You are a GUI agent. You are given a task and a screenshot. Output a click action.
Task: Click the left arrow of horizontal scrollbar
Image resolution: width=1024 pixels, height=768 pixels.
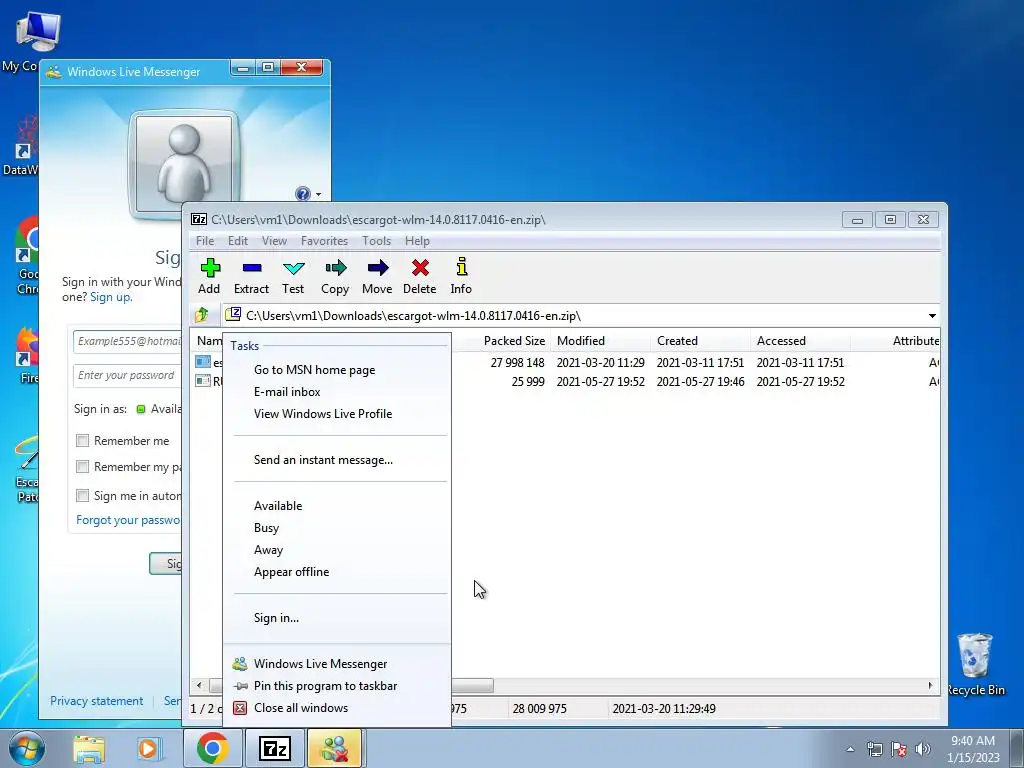coord(199,686)
